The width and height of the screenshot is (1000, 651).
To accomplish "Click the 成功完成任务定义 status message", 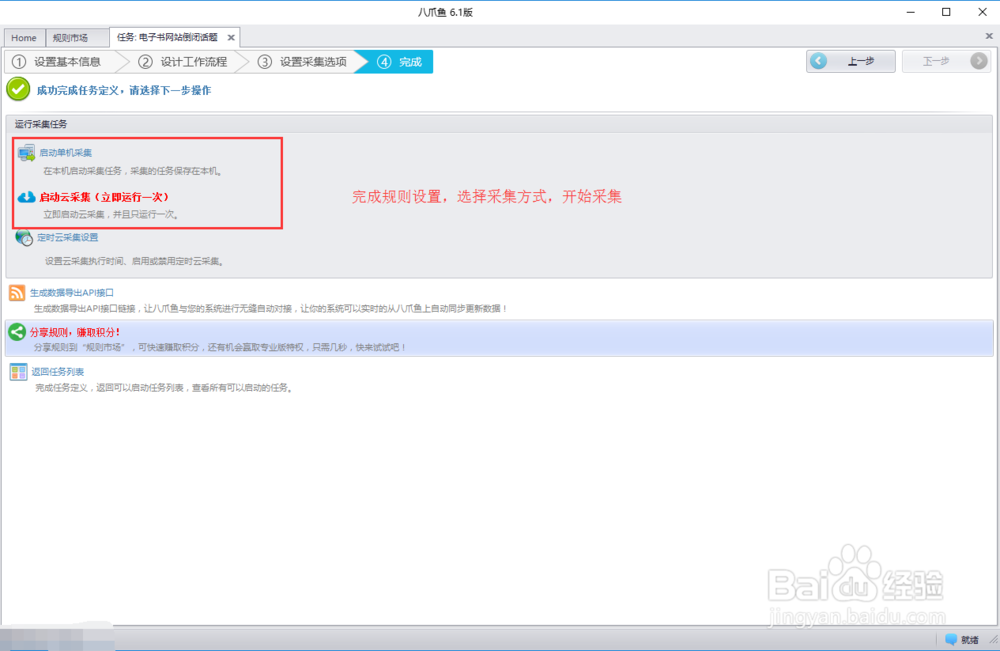I will coord(124,91).
